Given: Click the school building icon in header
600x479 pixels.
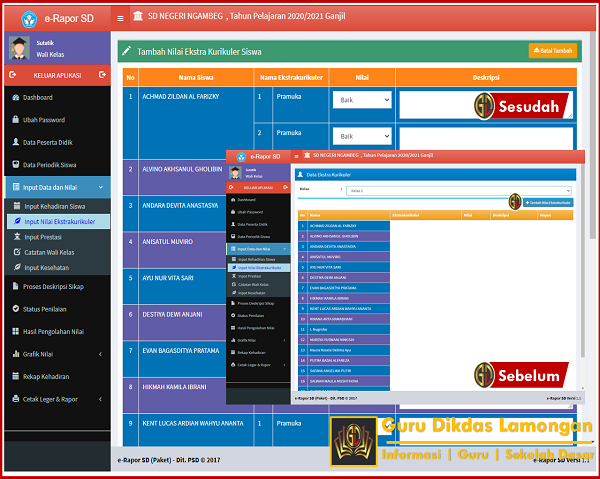Looking at the screenshot, I should (138, 16).
